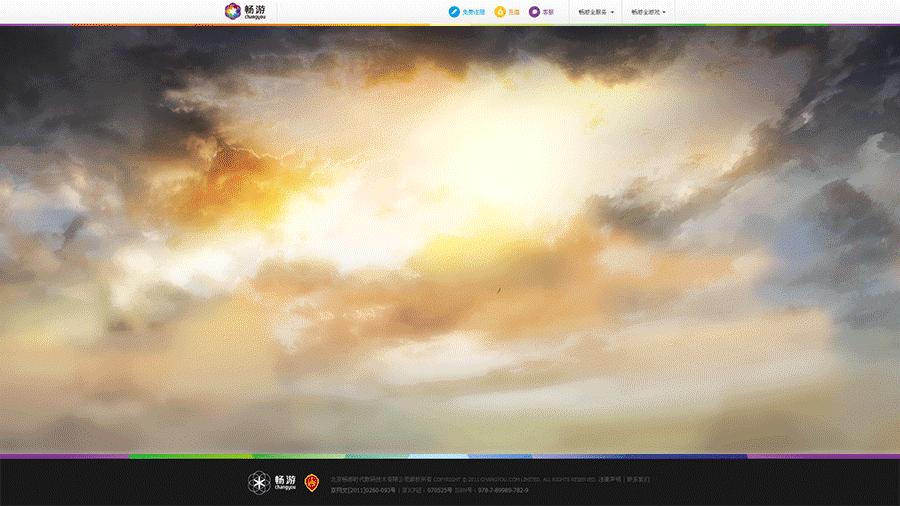Click the 京网文 license number in footer
Image resolution: width=900 pixels, height=506 pixels.
[x=362, y=490]
